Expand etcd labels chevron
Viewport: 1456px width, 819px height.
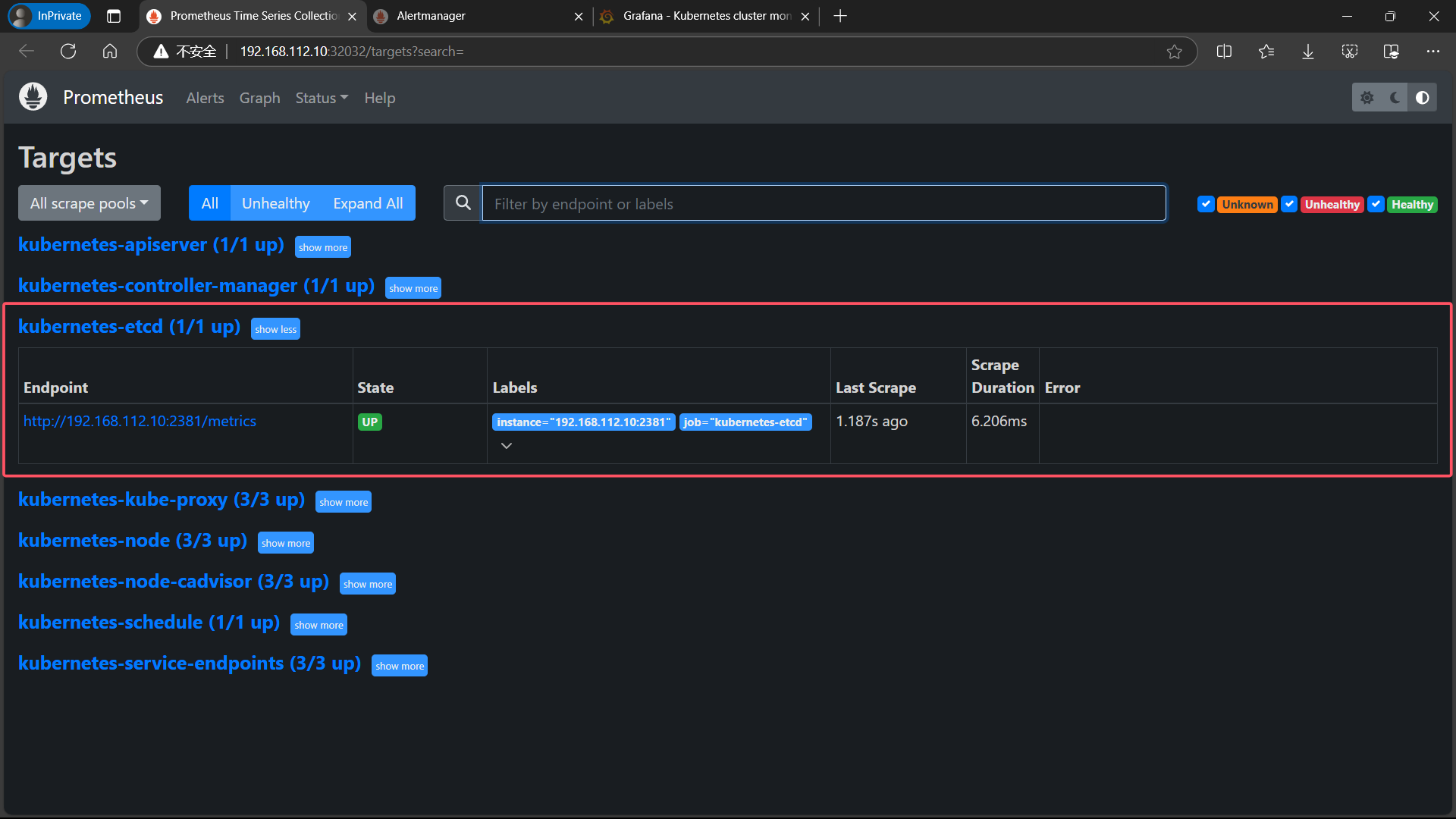(507, 446)
